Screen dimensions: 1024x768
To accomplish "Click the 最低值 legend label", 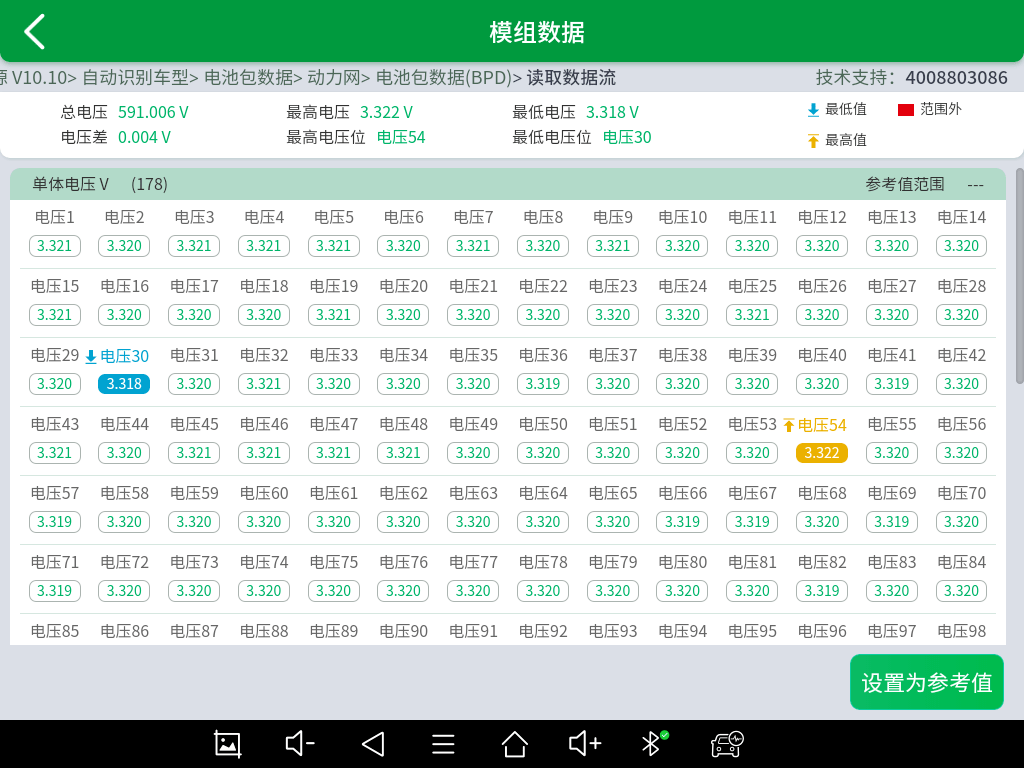I will pos(846,109).
